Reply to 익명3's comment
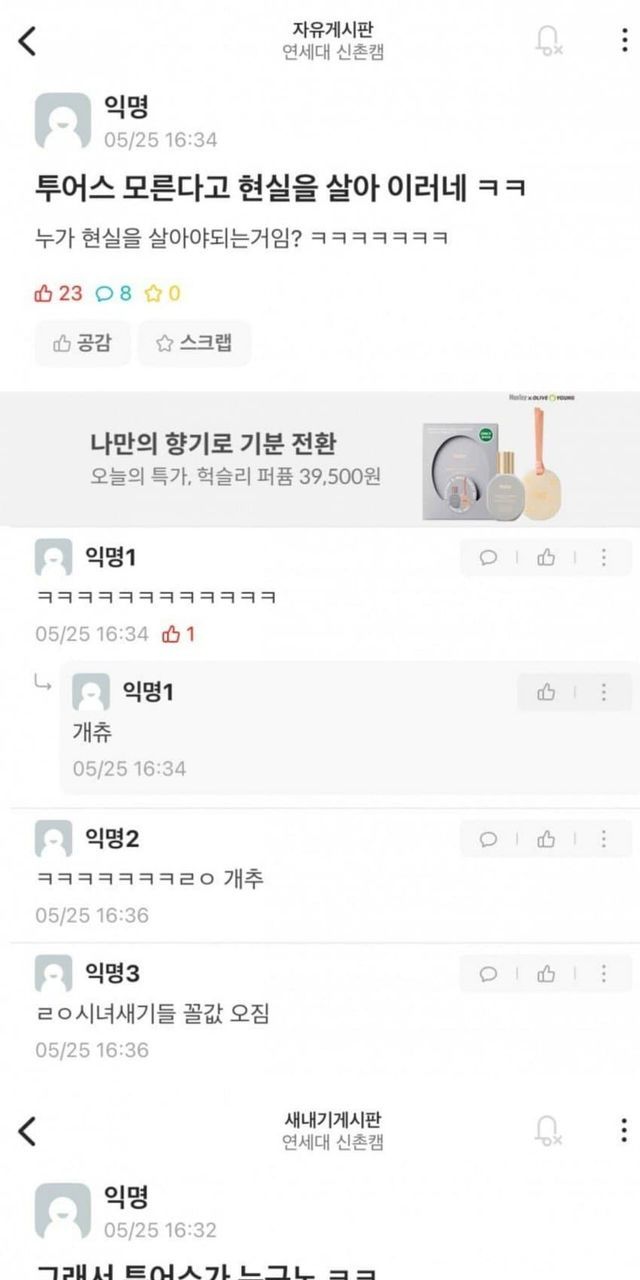Screen dimensions: 640x1280 488,973
